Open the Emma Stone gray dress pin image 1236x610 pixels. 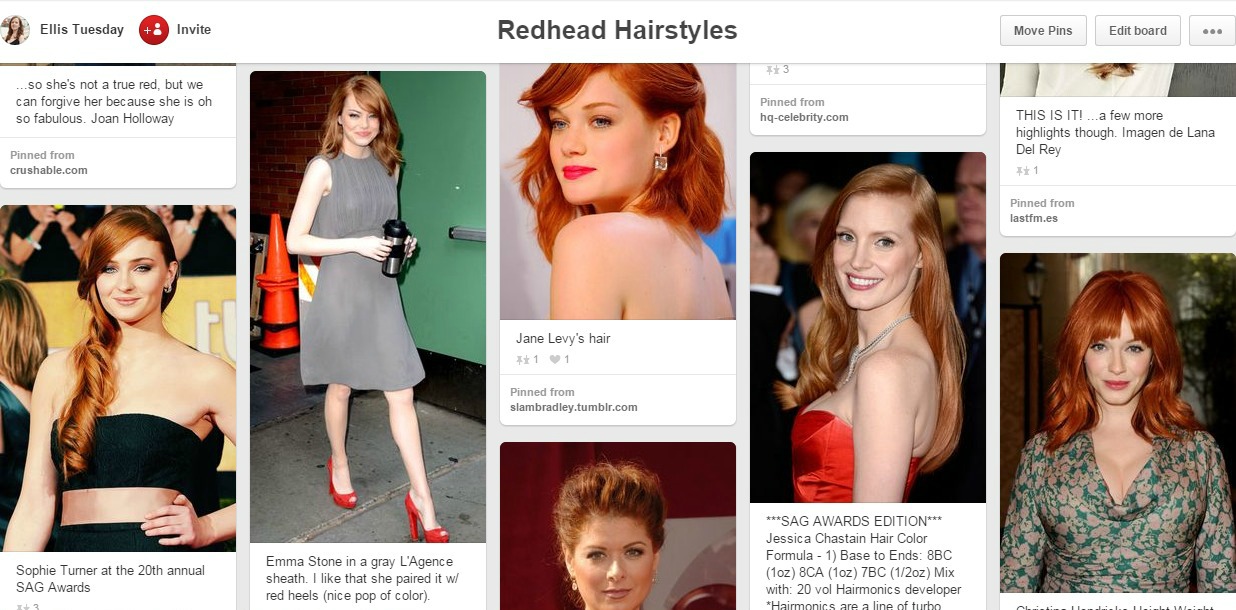point(368,307)
